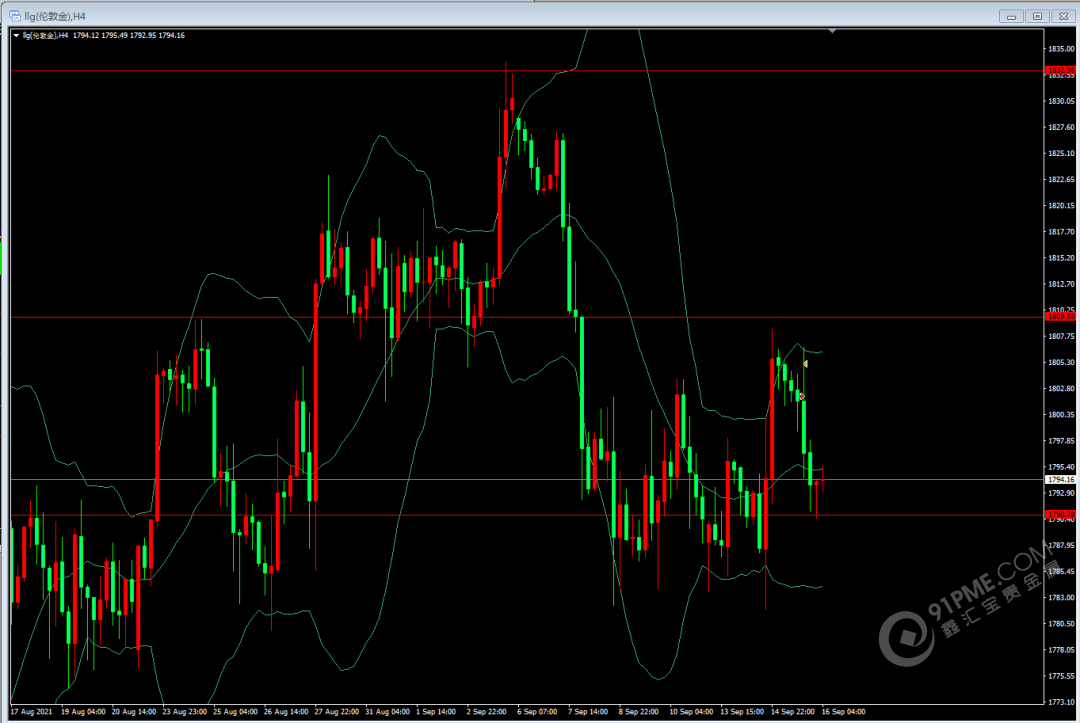Click the 1825.10 price scale value
This screenshot has width=1080, height=723.
pyautogui.click(x=1061, y=154)
